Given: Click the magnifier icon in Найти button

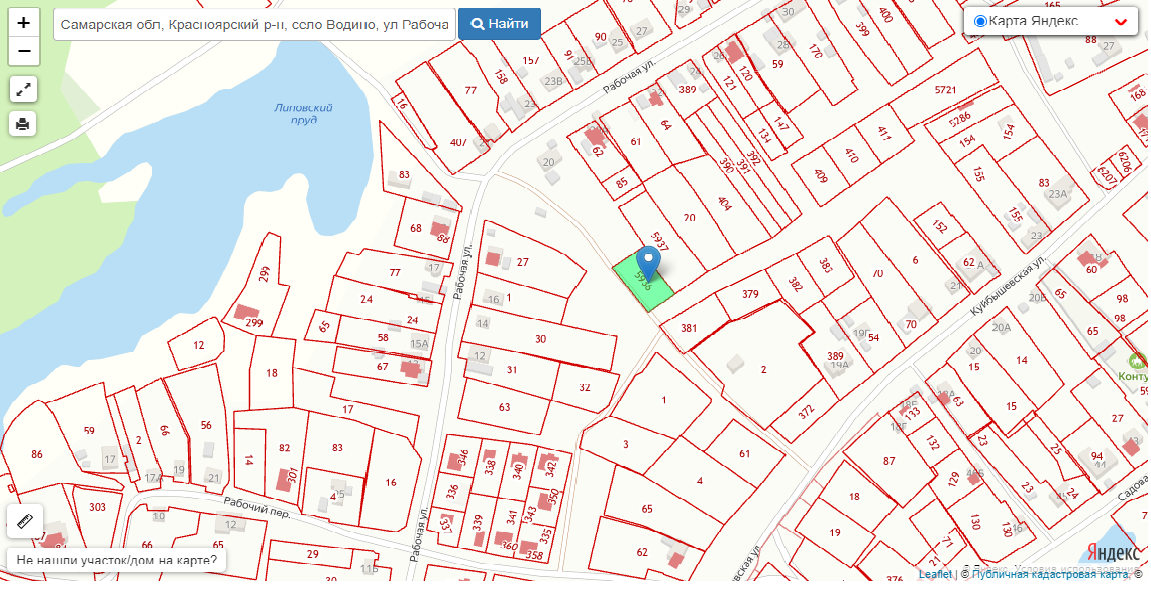Looking at the screenshot, I should 477,24.
